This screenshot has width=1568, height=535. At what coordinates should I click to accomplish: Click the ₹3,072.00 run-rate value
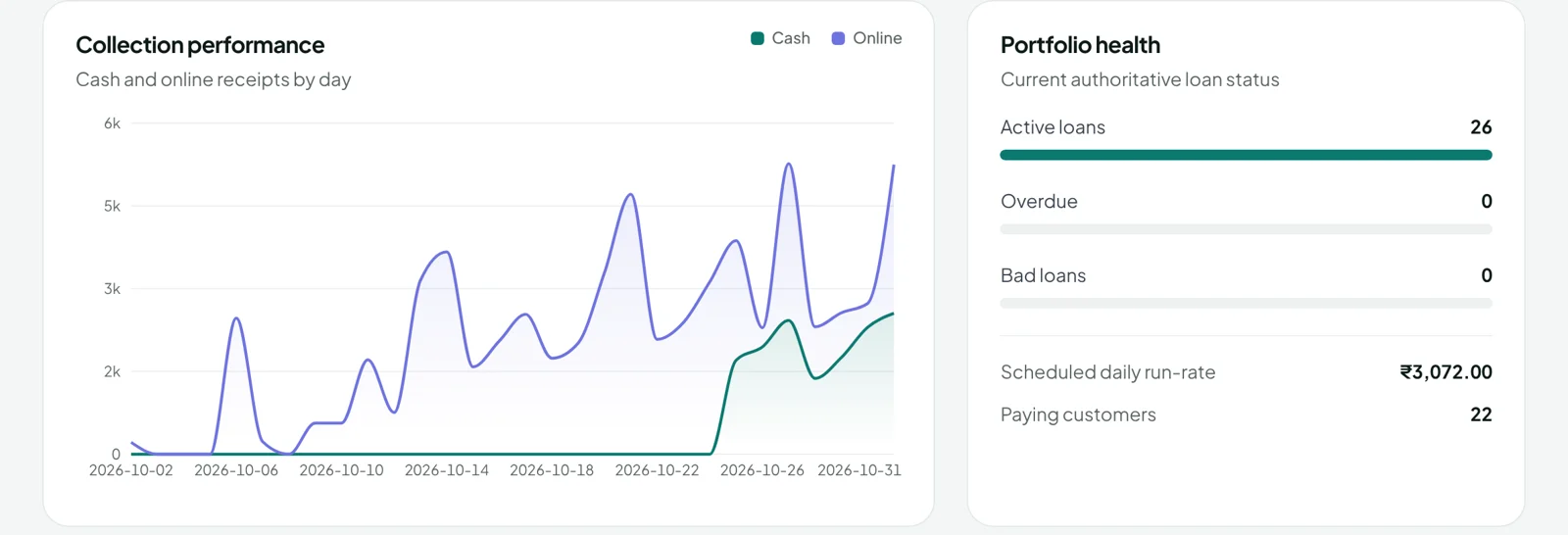click(x=1445, y=372)
